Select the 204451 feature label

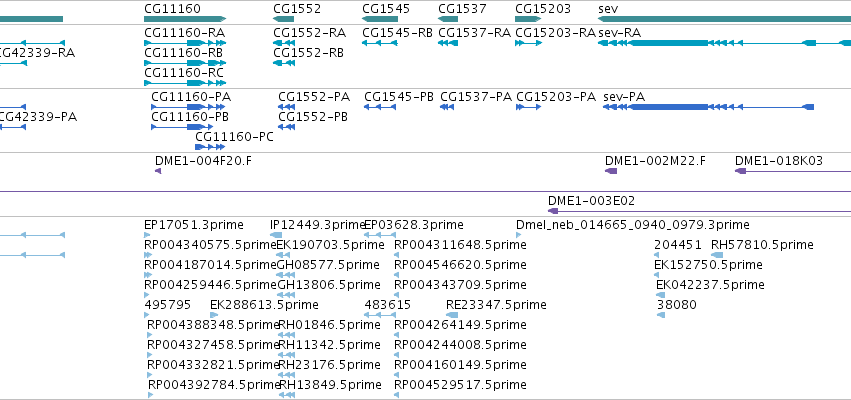click(x=678, y=245)
